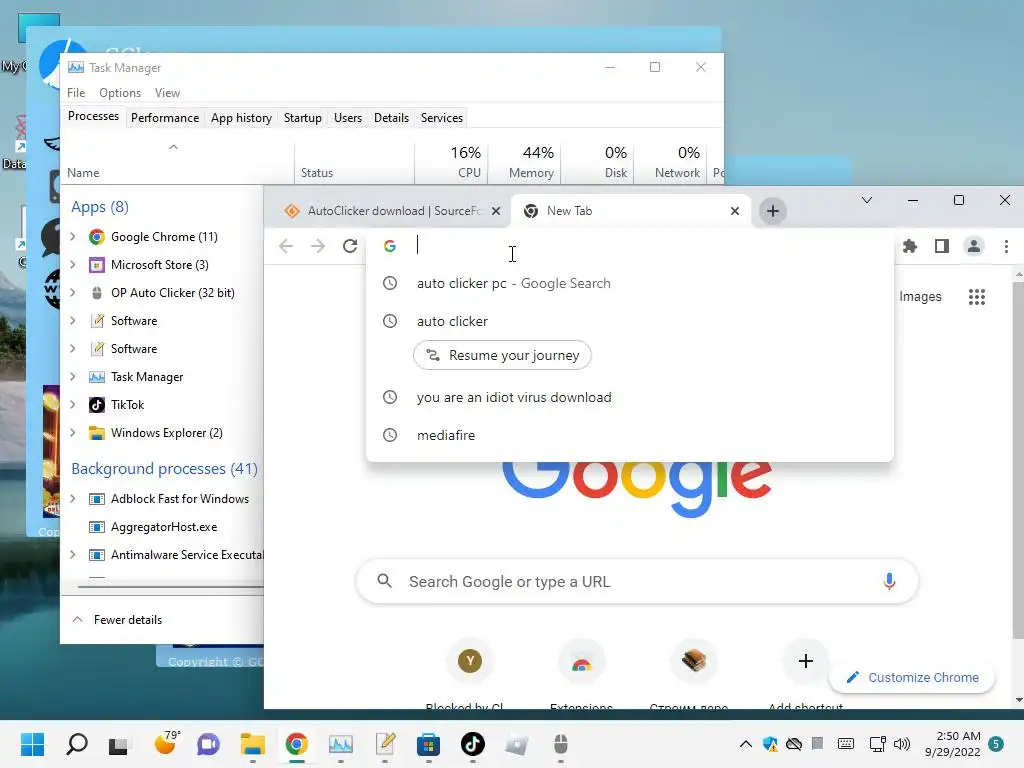Open the Windows Start menu
1024x768 pixels.
pyautogui.click(x=32, y=744)
